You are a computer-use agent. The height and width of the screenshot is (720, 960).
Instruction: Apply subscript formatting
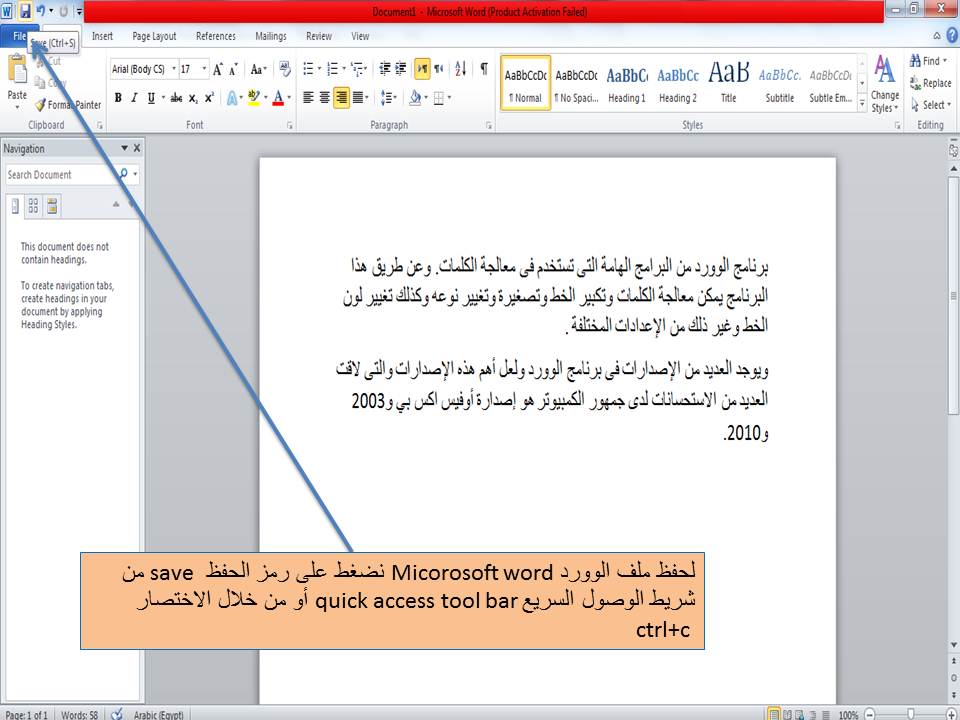click(193, 98)
